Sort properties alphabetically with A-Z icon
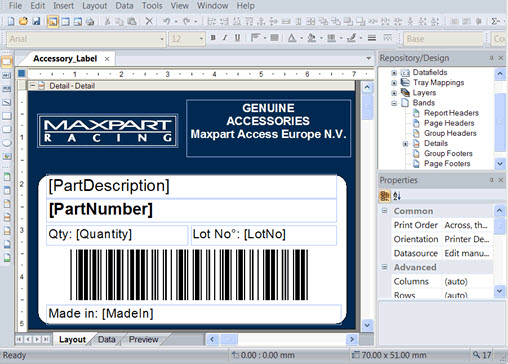 [397, 196]
